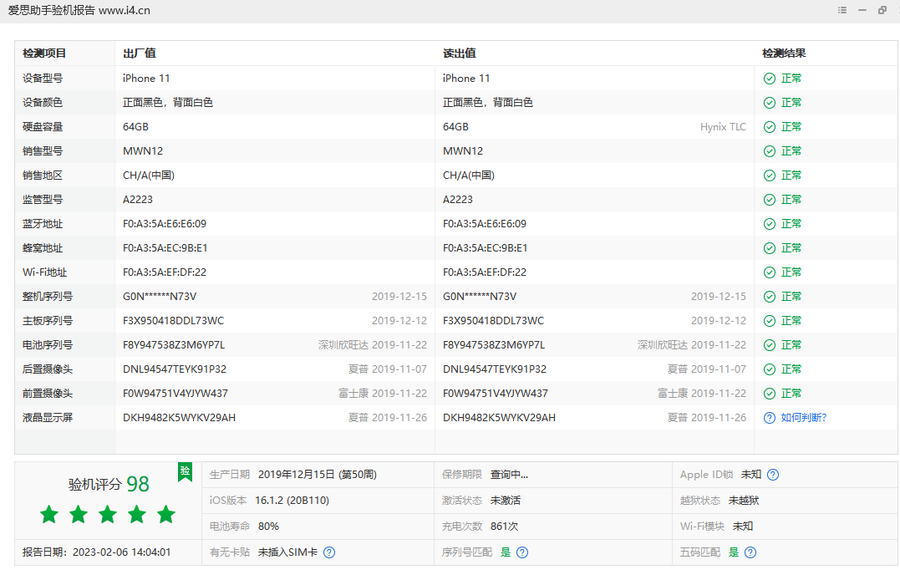Minimize the report window
This screenshot has height=575, width=900.
coord(862,10)
